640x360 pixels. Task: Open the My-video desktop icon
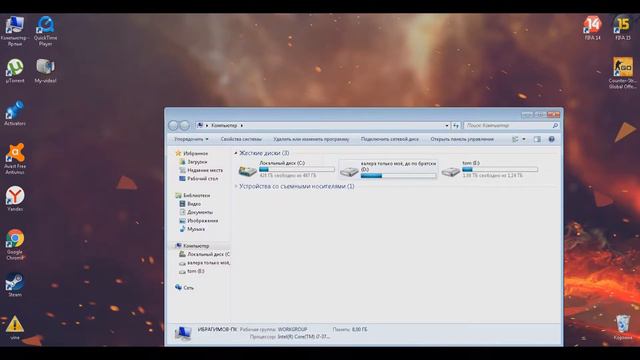click(45, 71)
